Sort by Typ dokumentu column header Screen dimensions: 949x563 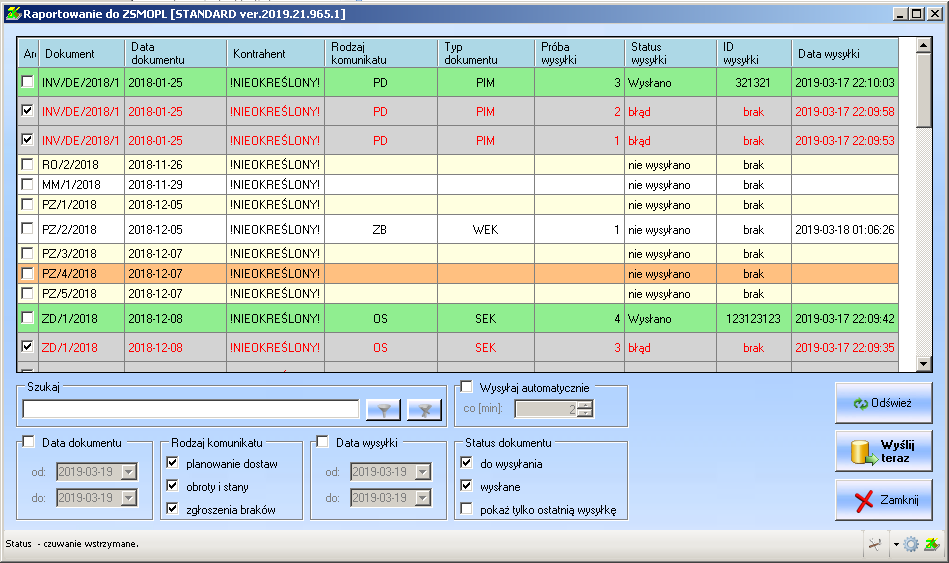tap(486, 53)
